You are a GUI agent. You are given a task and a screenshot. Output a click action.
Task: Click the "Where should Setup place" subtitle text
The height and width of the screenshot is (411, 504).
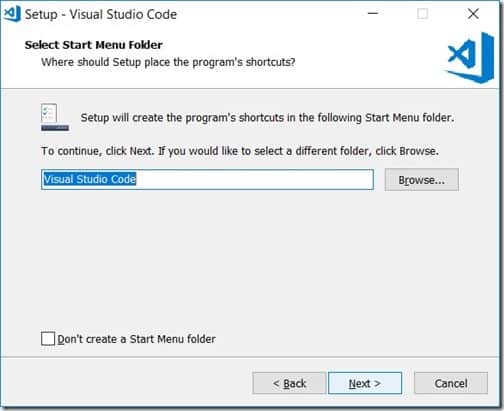pyautogui.click(x=168, y=62)
